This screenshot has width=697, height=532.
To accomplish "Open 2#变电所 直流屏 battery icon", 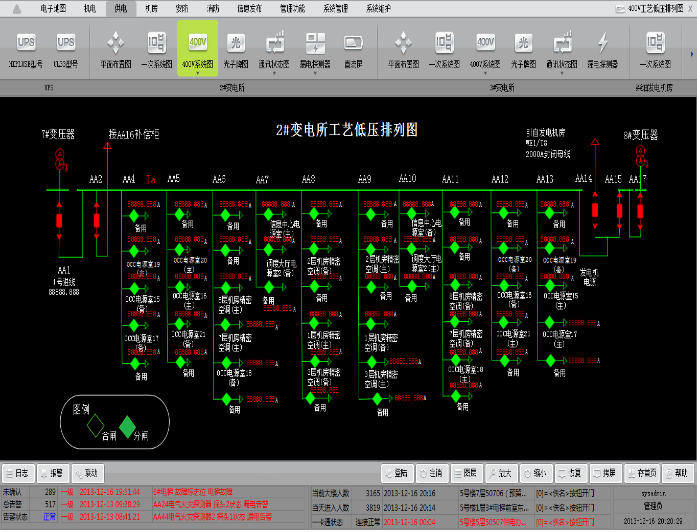I will point(353,43).
